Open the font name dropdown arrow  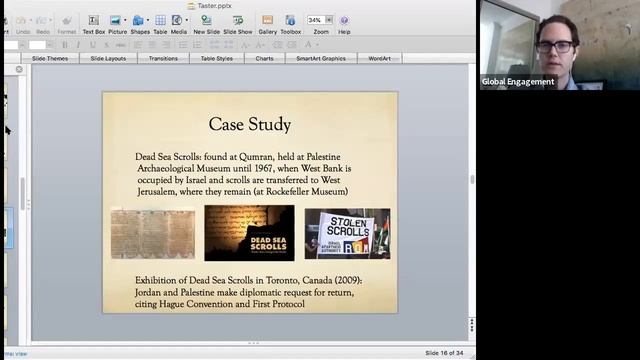22,45
